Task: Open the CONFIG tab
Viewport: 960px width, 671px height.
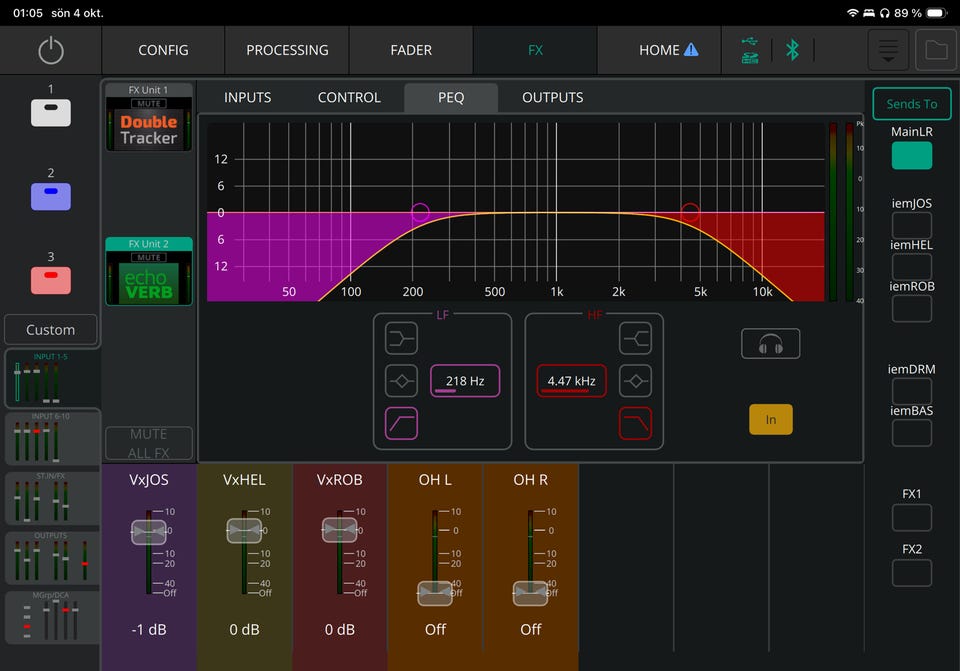Action: coord(163,50)
